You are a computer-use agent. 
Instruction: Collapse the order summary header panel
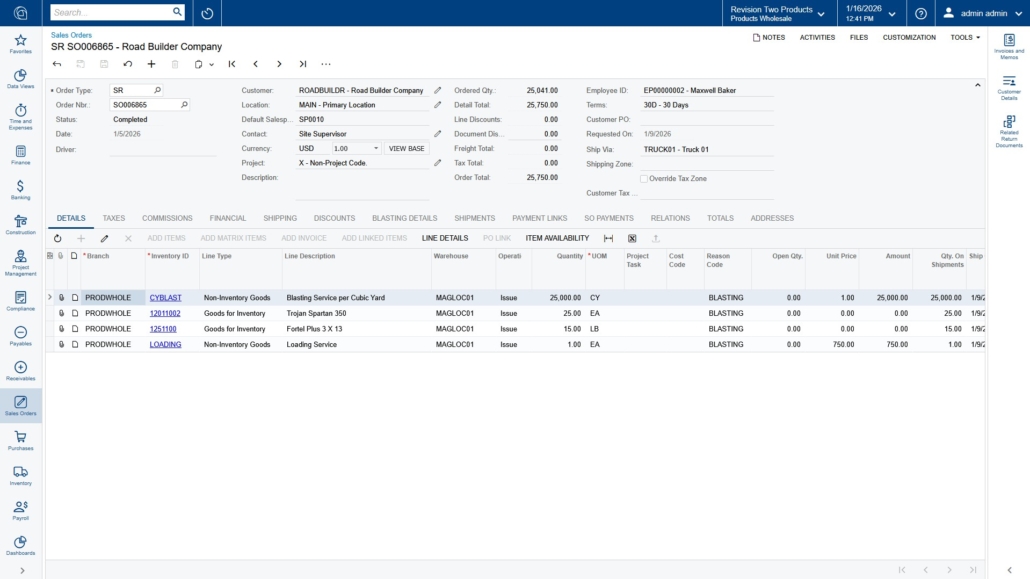click(x=978, y=85)
